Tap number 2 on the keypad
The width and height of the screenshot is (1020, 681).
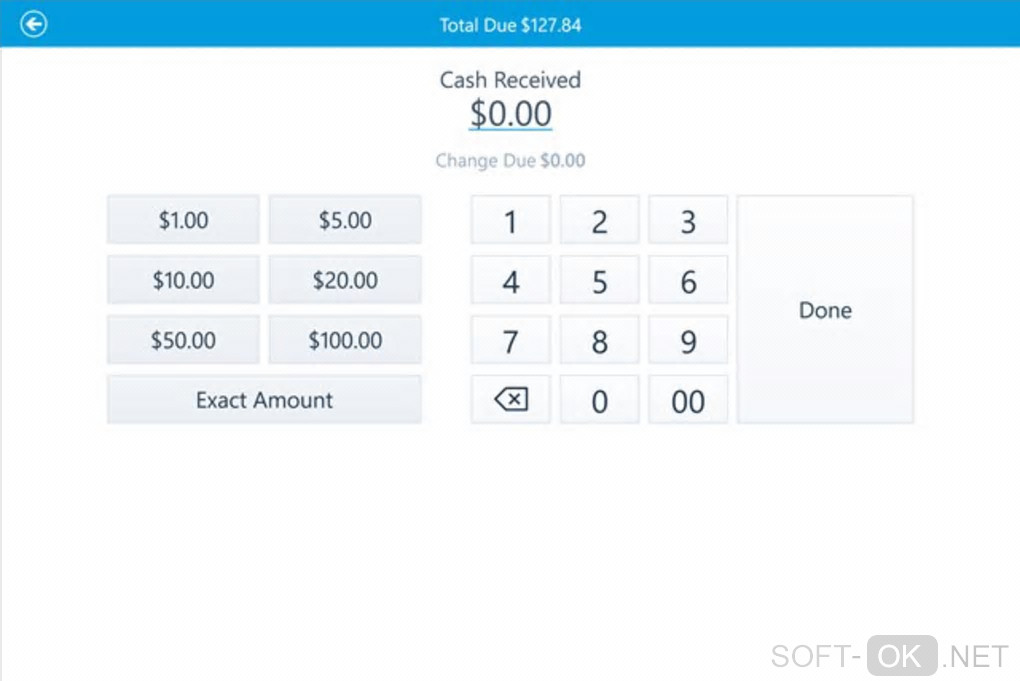pos(599,221)
